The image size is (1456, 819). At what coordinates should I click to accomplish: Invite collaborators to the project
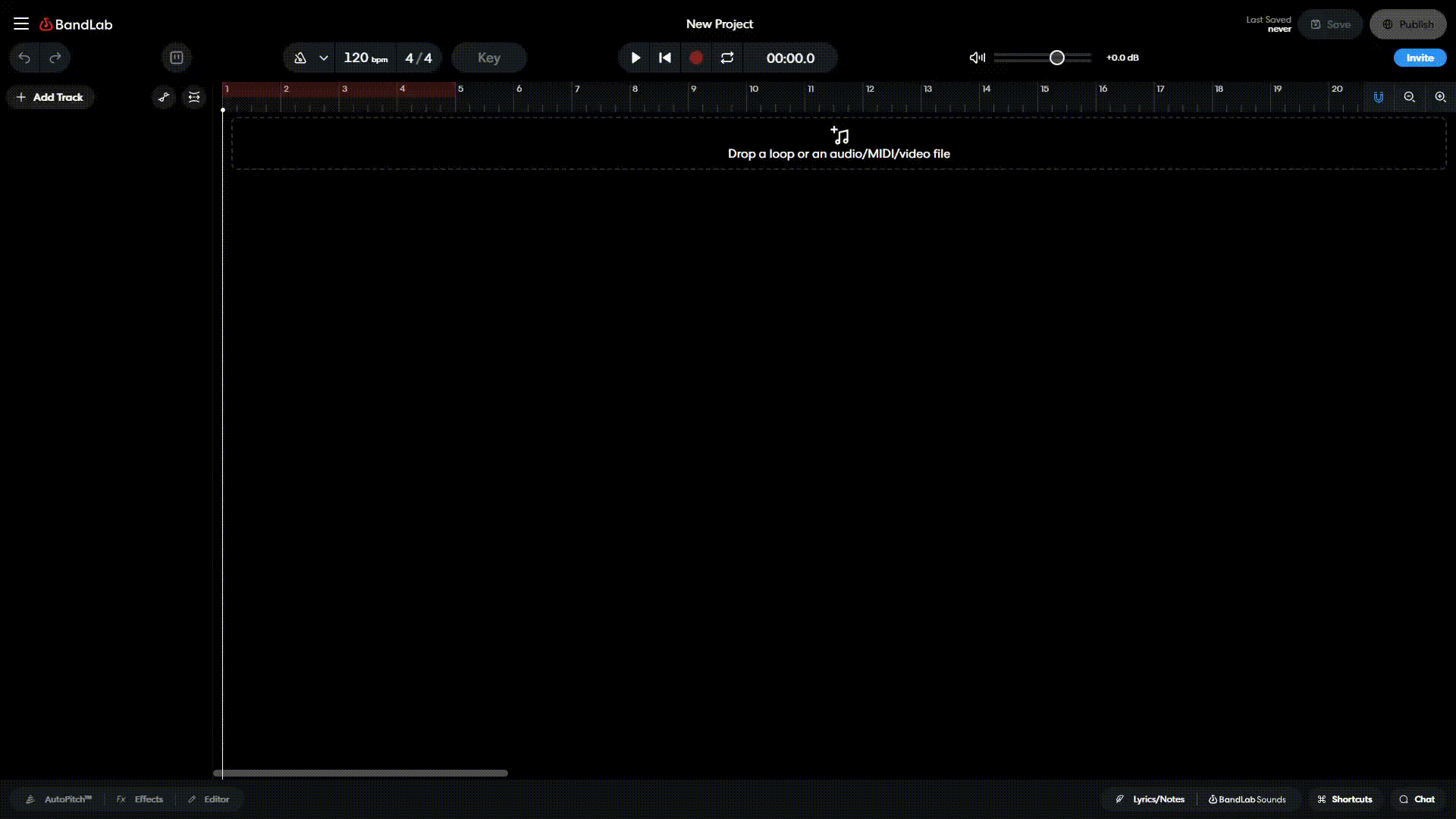1420,58
